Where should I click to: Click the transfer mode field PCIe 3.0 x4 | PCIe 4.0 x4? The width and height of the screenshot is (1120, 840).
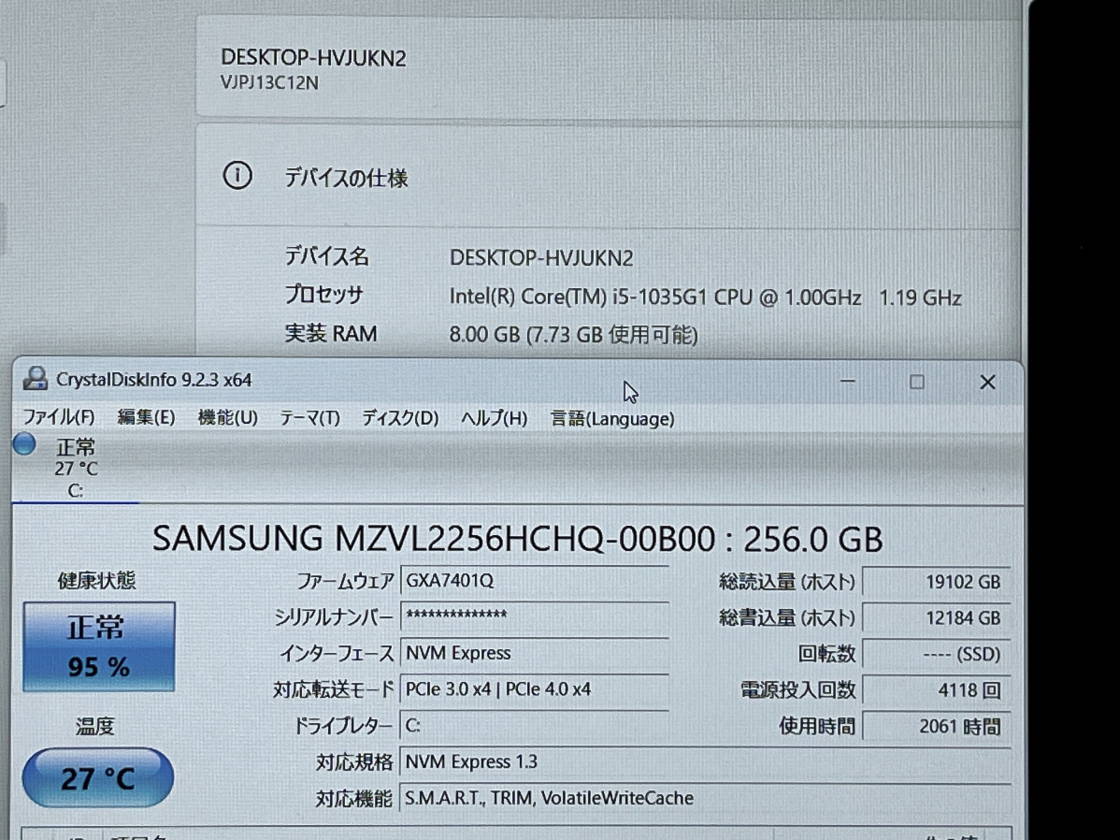pyautogui.click(x=534, y=689)
